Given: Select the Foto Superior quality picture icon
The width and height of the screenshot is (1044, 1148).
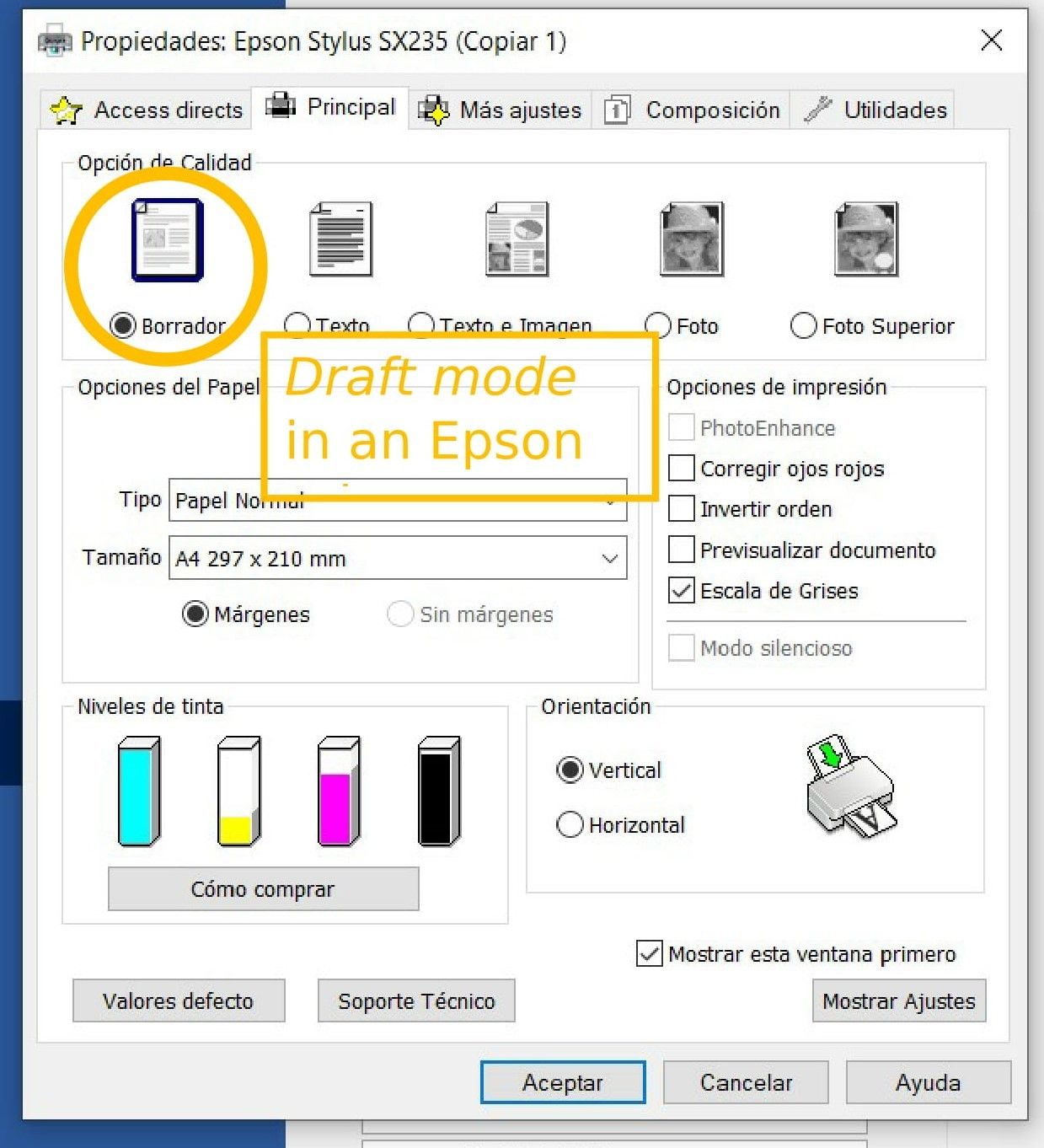Looking at the screenshot, I should [866, 239].
